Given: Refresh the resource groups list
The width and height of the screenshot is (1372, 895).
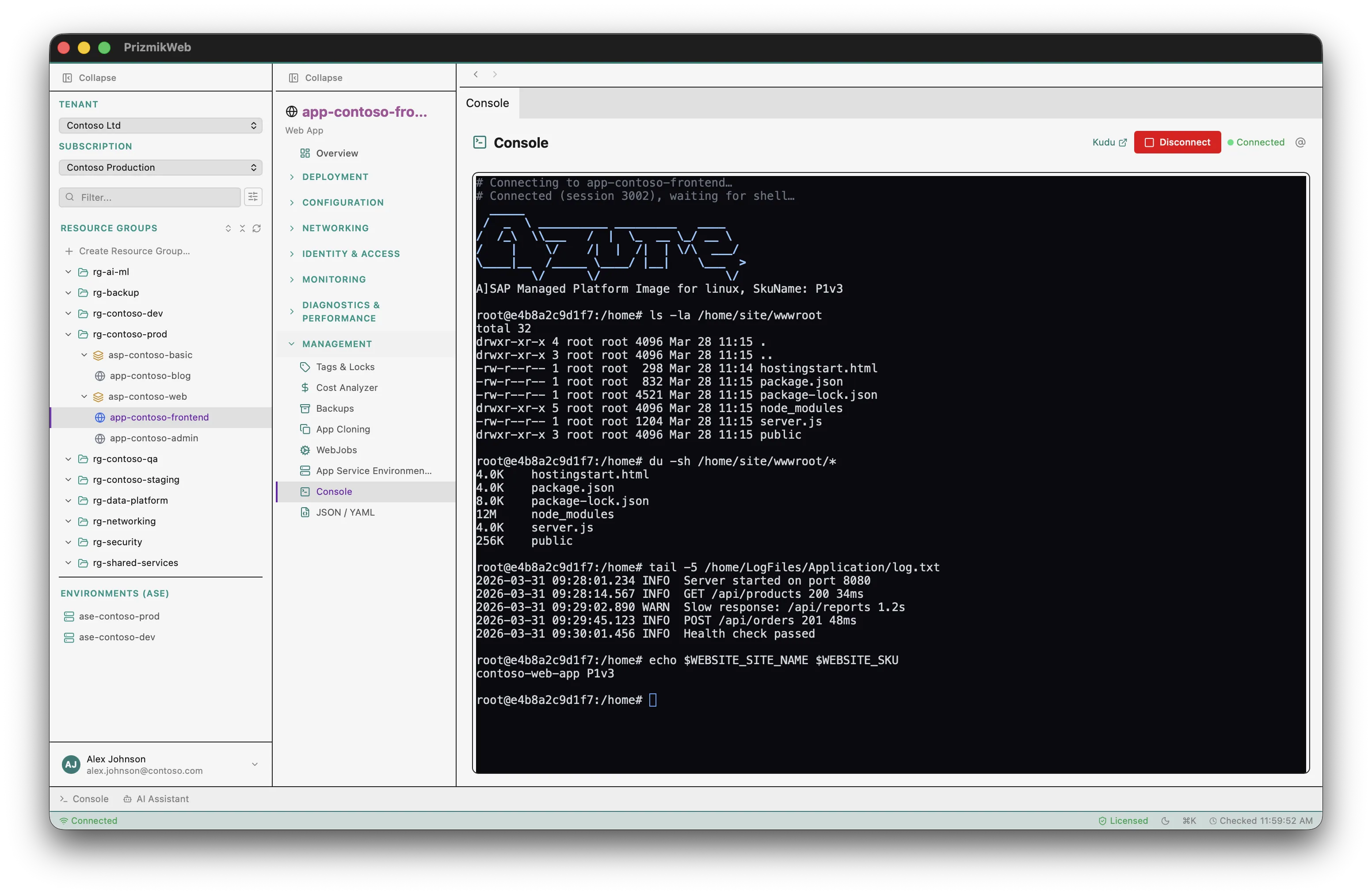Looking at the screenshot, I should tap(257, 228).
